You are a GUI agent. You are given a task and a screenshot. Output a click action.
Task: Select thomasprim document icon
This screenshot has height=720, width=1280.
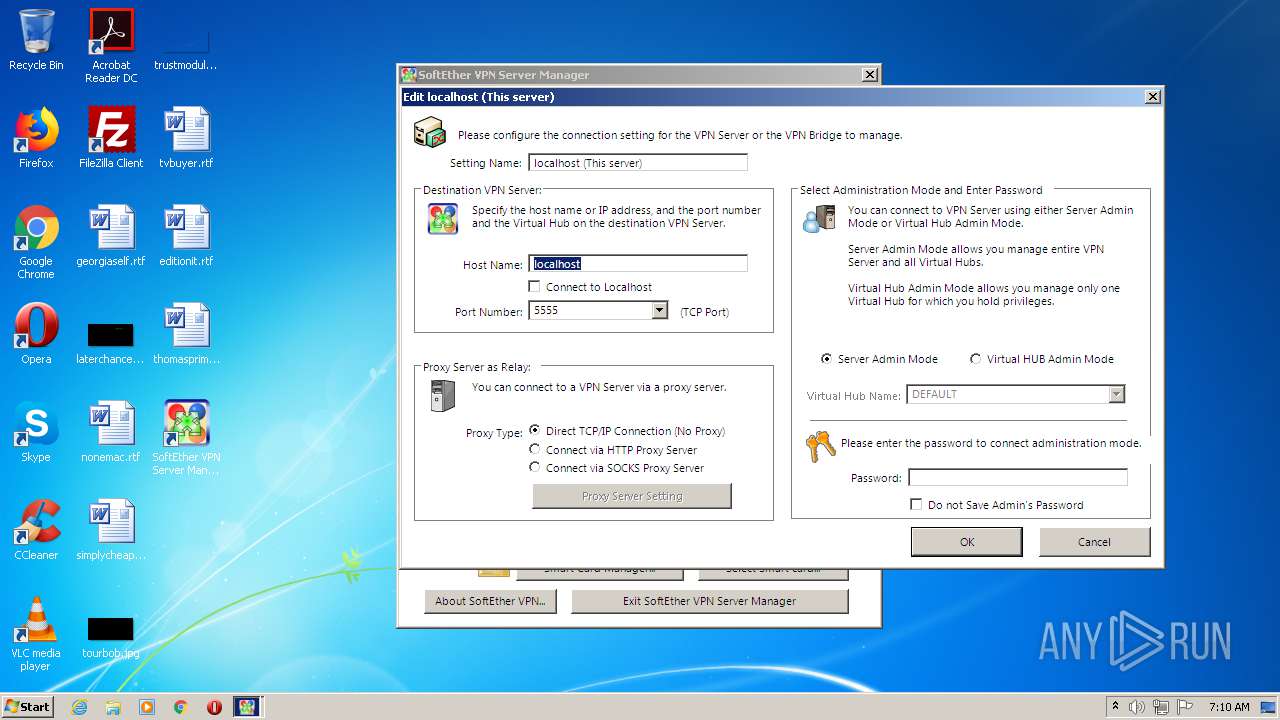(186, 334)
